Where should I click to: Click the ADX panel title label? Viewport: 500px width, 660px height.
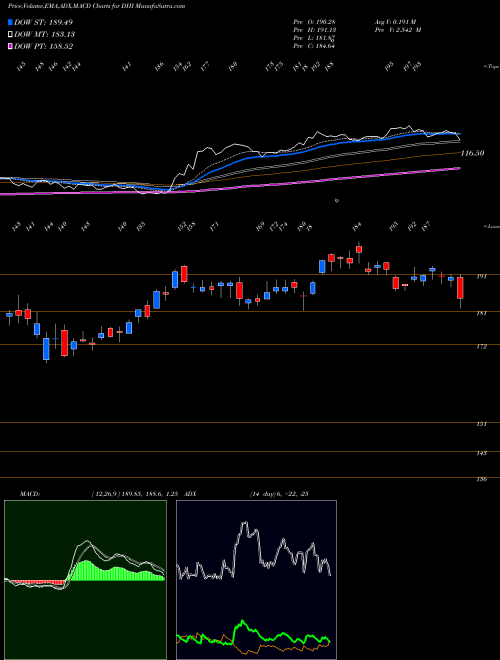tap(190, 494)
